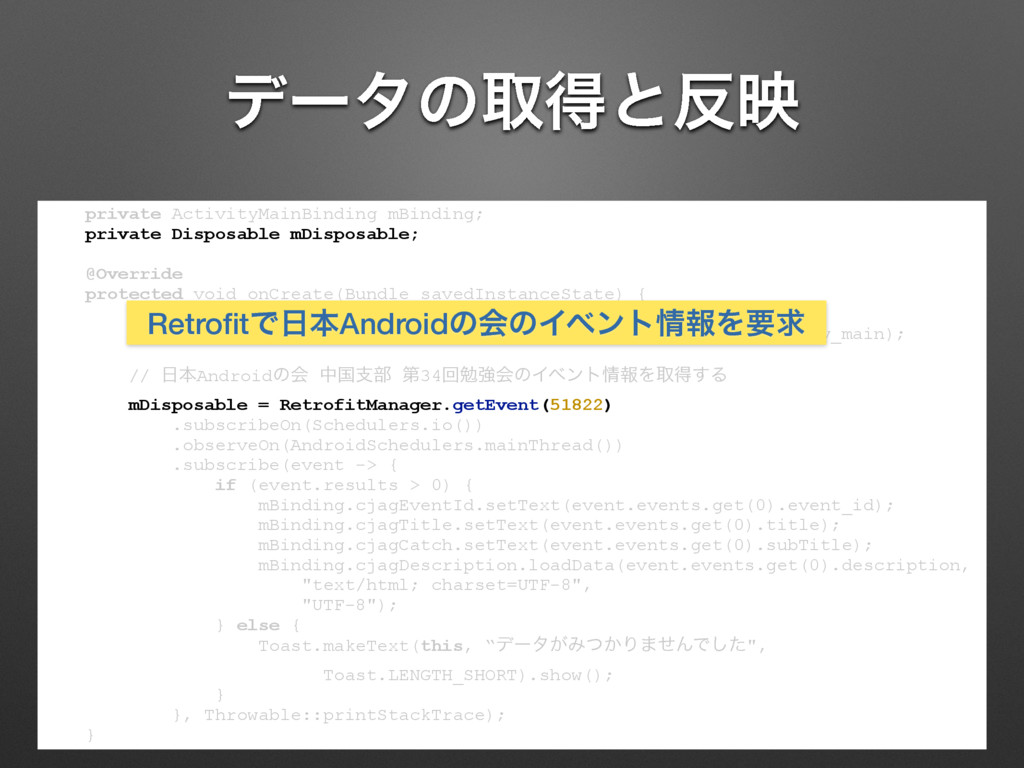The image size is (1024, 768).
Task: Click '}, Throwable::printStackTrace);' line
Action: click(x=338, y=715)
